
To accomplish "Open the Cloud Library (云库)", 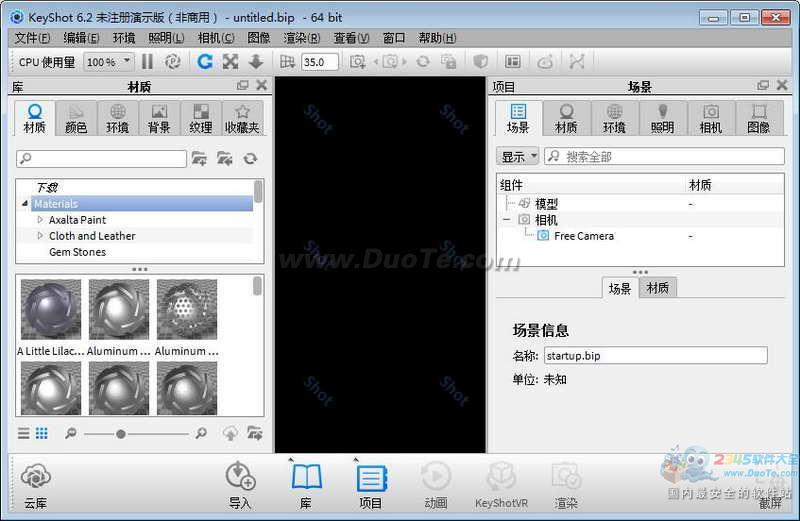I will 35,485.
